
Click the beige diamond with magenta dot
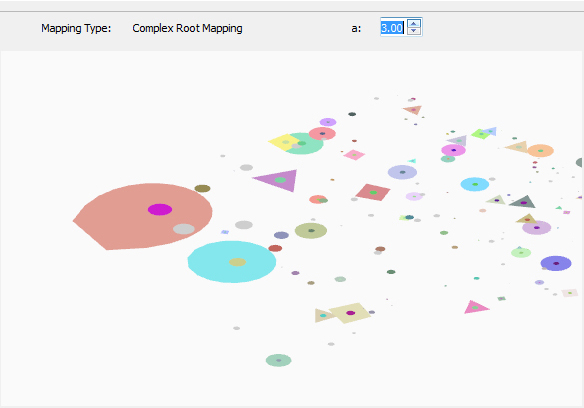coord(350,313)
